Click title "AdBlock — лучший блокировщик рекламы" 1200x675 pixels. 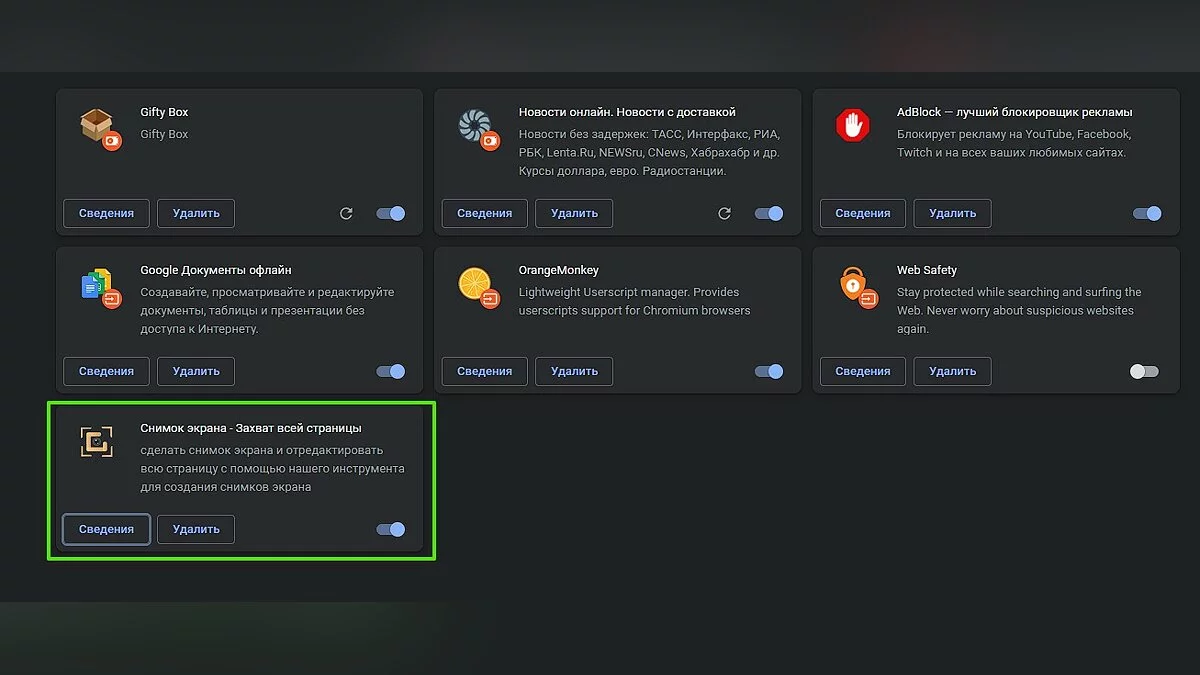click(x=1015, y=112)
